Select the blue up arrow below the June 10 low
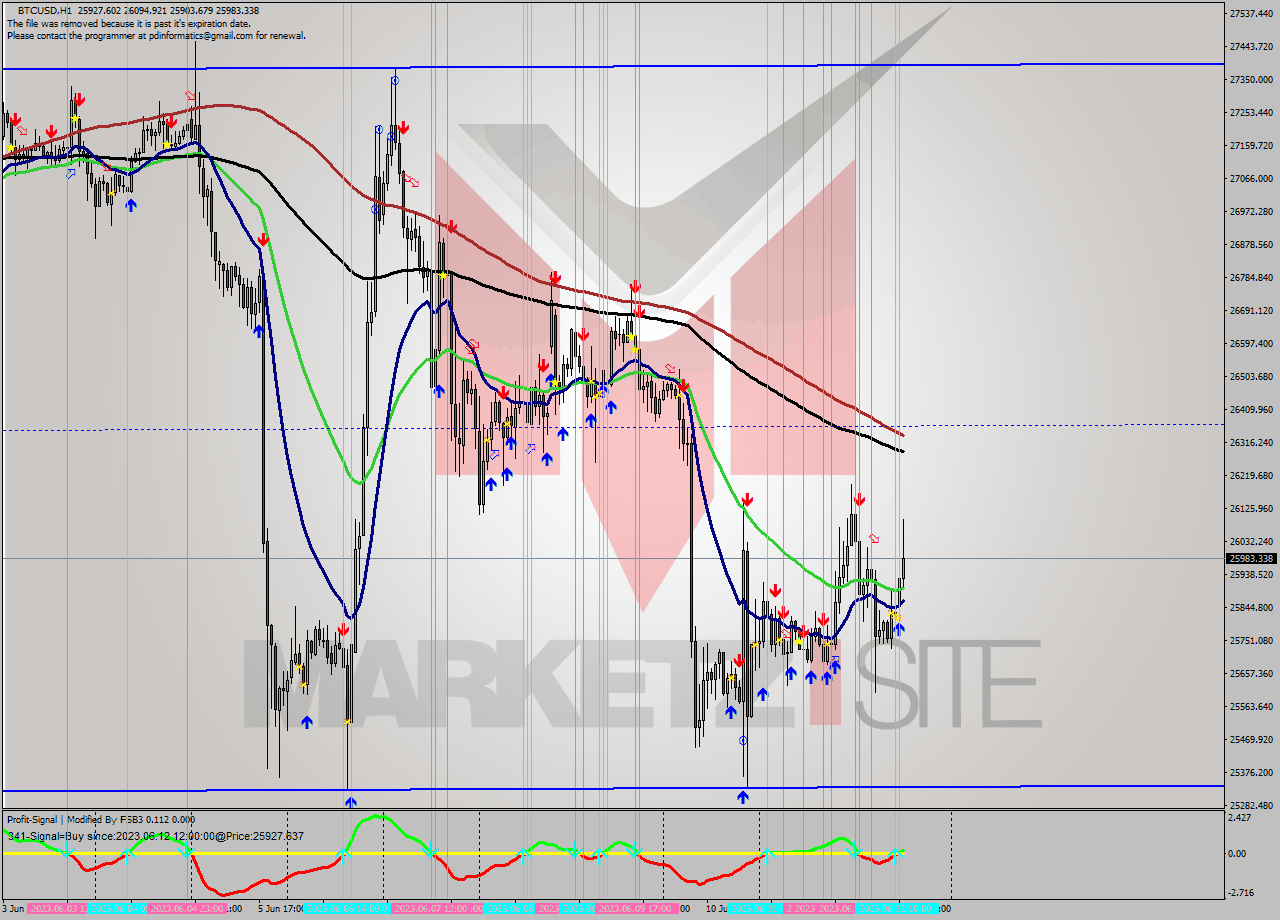Viewport: 1280px width, 920px height. pyautogui.click(x=743, y=796)
